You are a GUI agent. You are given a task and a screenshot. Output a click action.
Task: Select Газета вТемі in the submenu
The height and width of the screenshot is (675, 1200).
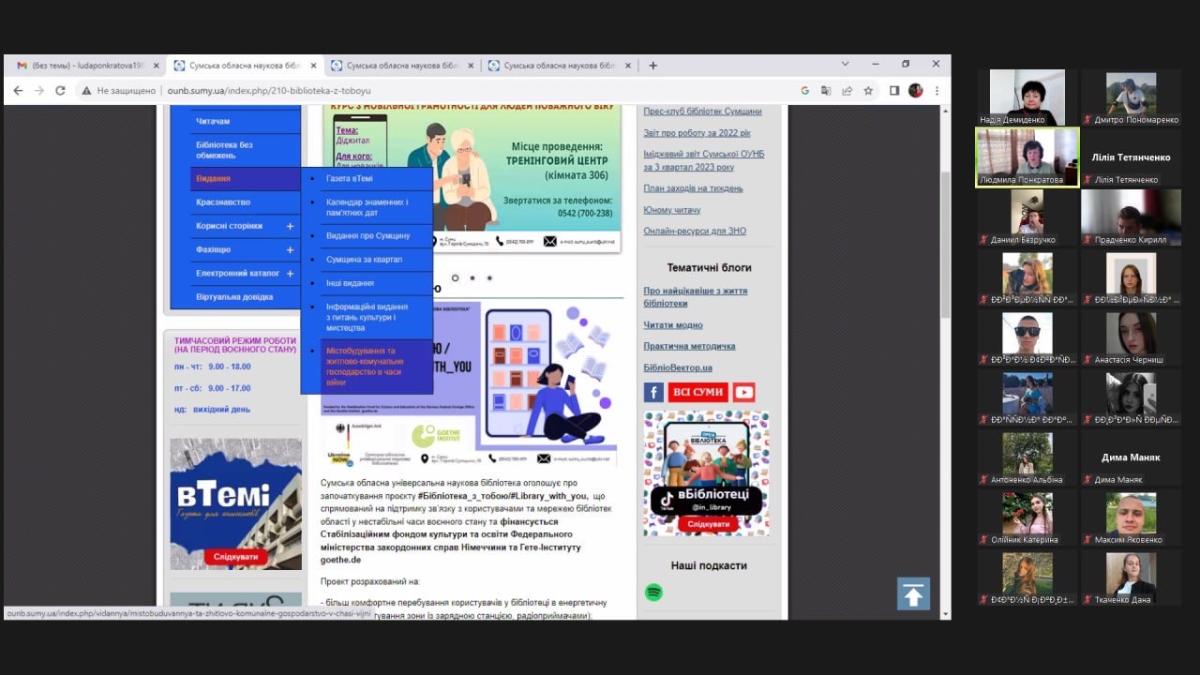coord(349,179)
